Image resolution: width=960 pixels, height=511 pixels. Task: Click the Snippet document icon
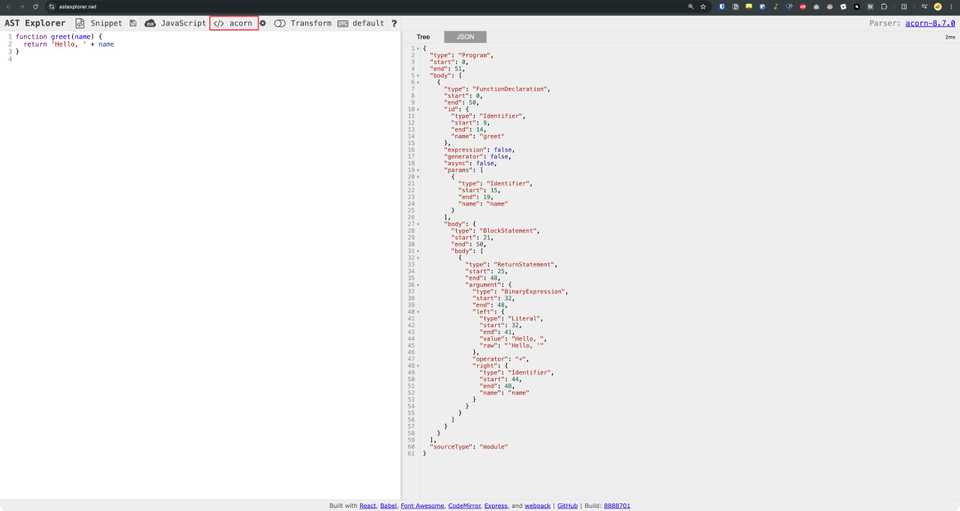80,23
